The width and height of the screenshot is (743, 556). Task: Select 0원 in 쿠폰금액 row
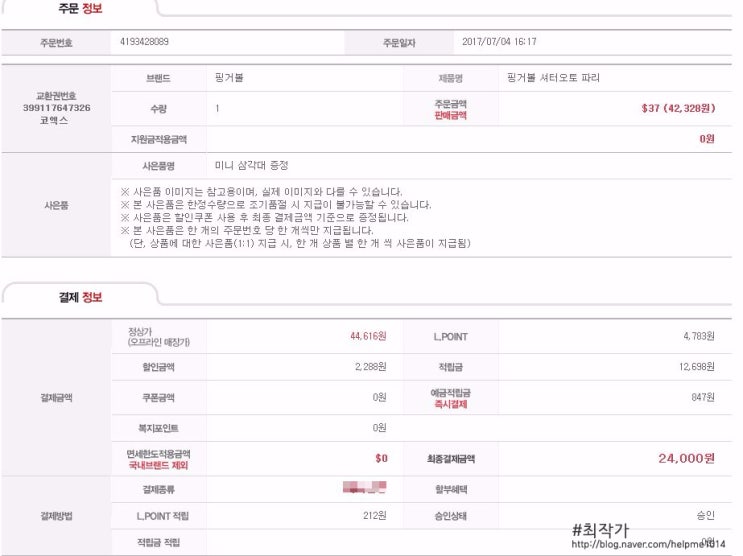coord(379,397)
